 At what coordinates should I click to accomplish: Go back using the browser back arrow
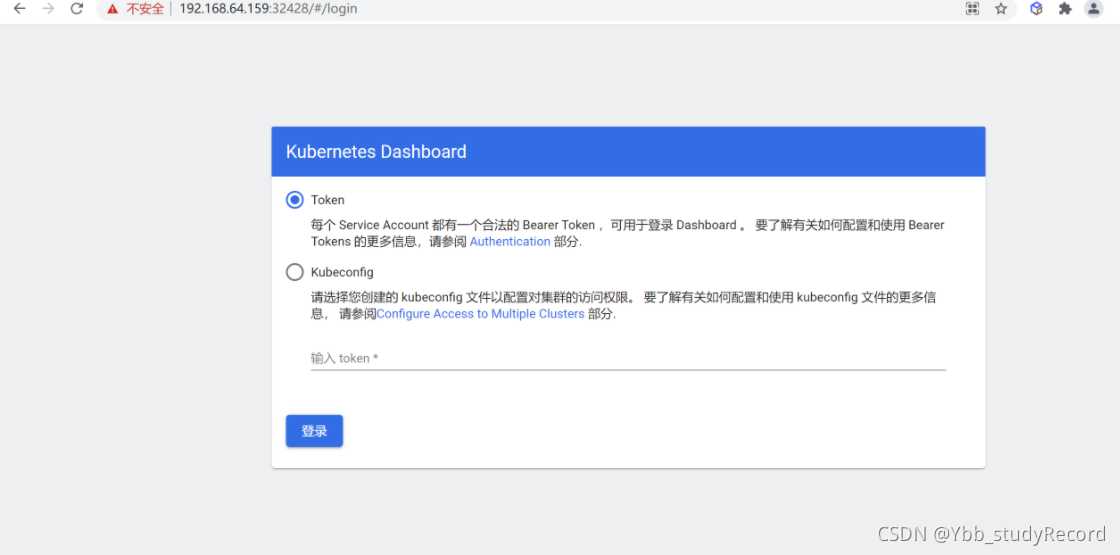pos(19,9)
